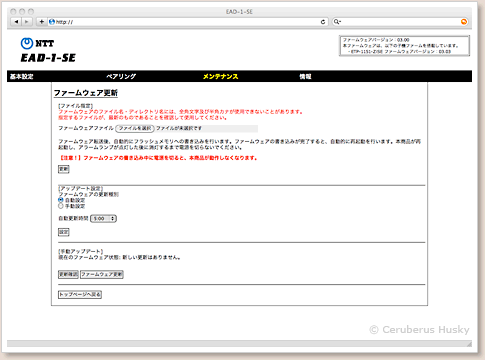Screen dimensions: 485x360
Task: Open the 5:00 auto-update time dropdown
Action: pyautogui.click(x=103, y=219)
